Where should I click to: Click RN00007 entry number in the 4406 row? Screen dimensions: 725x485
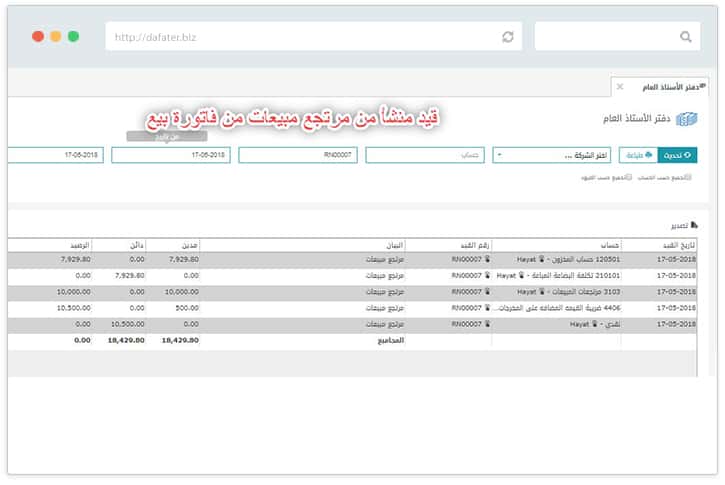[467, 308]
